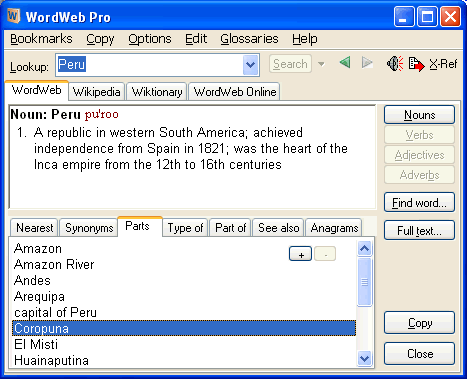Open the Lookup word dropdown arrow
Image resolution: width=467 pixels, height=379 pixels.
251,65
